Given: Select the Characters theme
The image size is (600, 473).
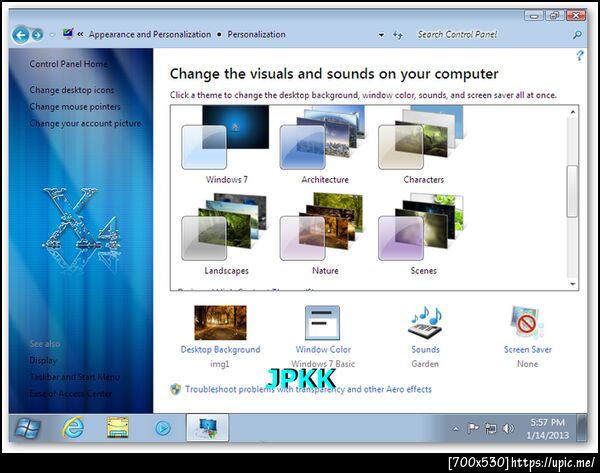Looking at the screenshot, I should click(x=423, y=146).
